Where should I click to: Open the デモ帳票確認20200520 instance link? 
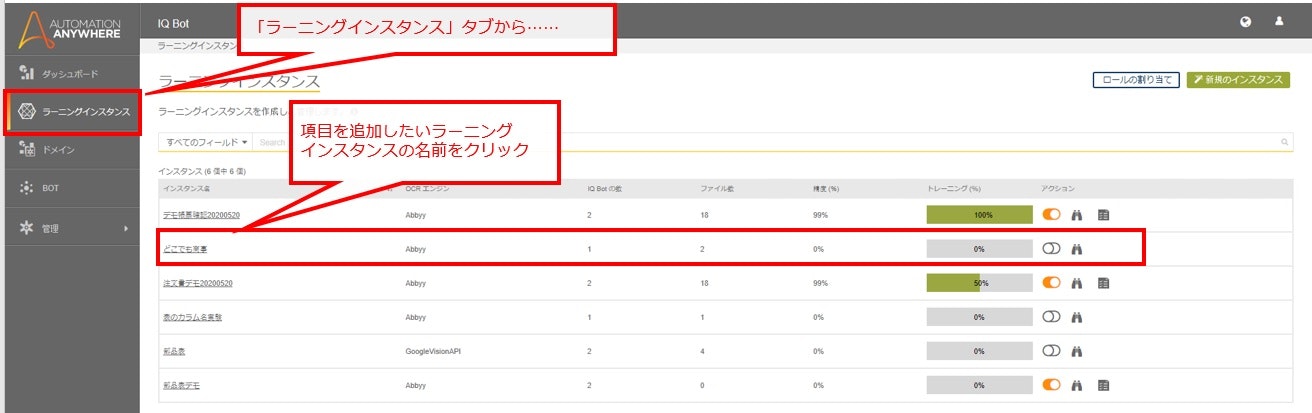(202, 215)
